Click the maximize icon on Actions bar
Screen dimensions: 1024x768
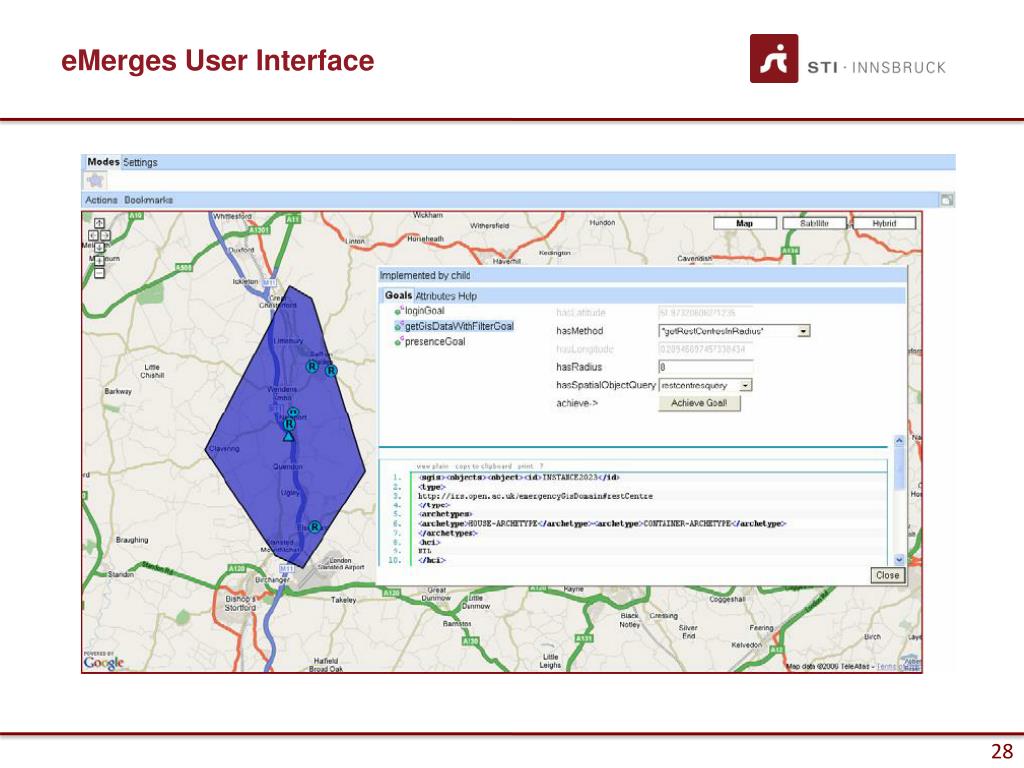tap(946, 200)
